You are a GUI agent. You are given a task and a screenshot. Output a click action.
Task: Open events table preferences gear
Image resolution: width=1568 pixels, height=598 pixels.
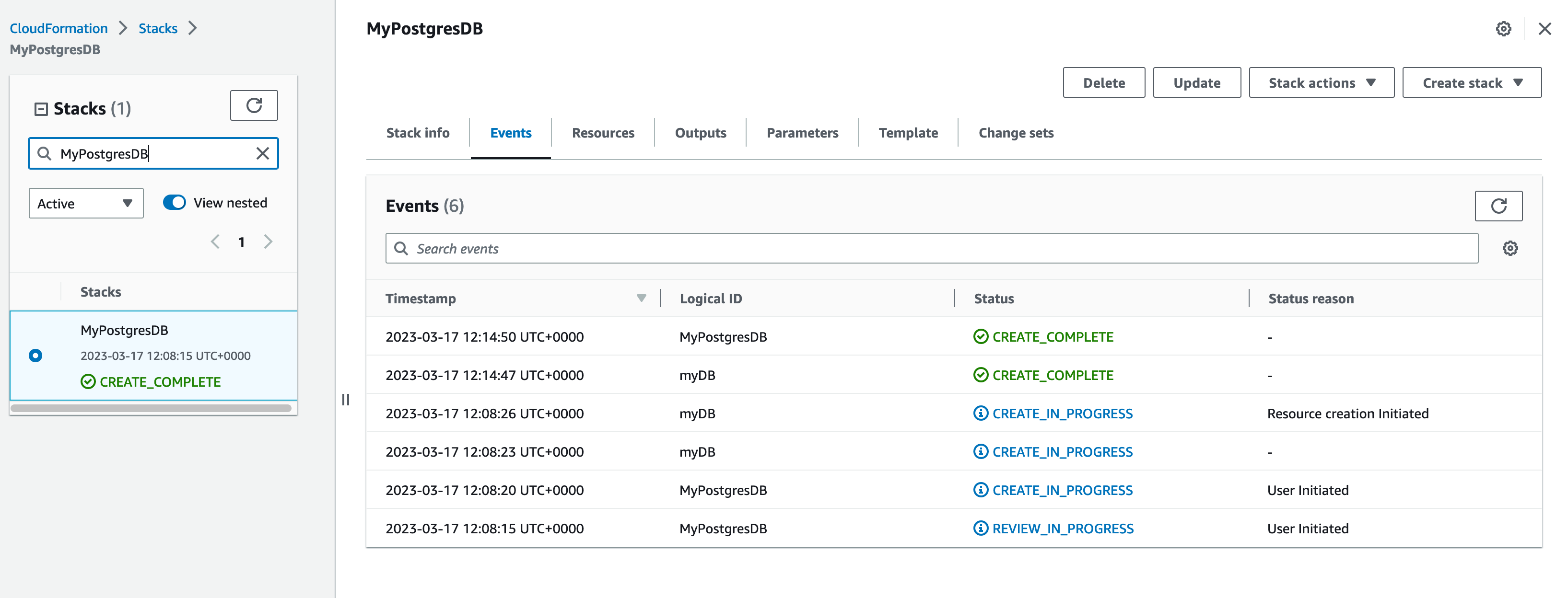(1509, 248)
